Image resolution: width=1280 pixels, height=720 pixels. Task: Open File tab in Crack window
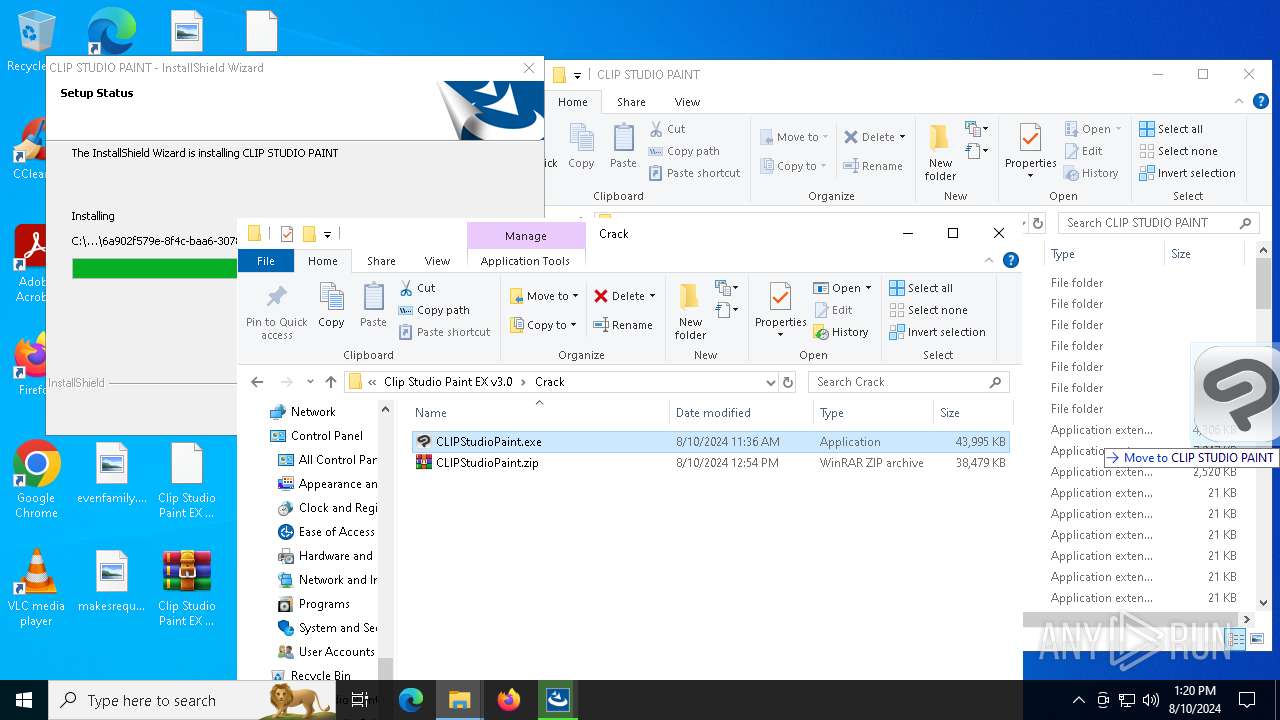click(x=266, y=261)
